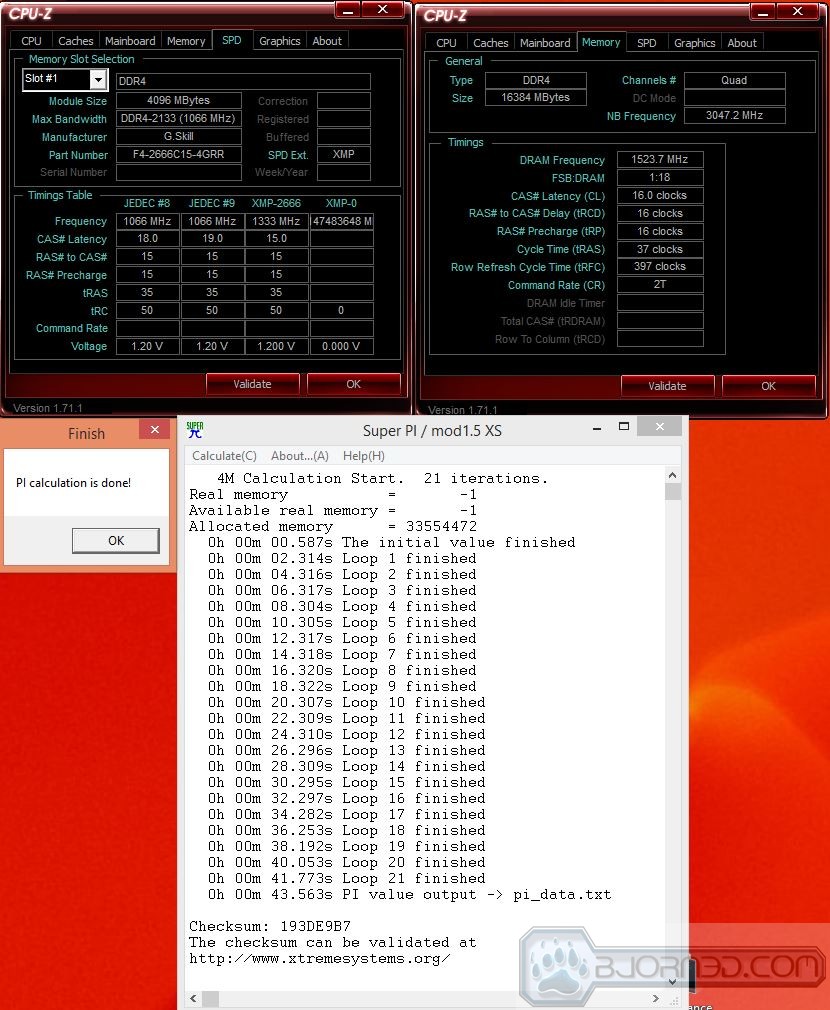Open the Help(H) menu in Super PI
Image resolution: width=830 pixels, height=1010 pixels.
point(364,455)
